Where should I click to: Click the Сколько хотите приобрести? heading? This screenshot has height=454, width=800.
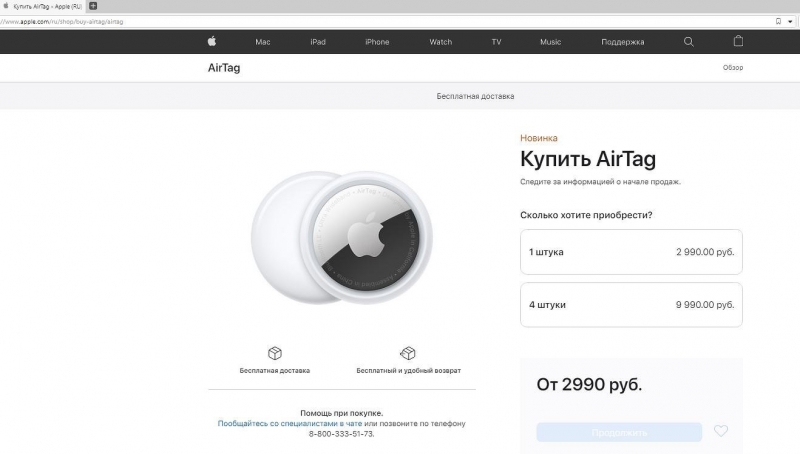point(586,215)
